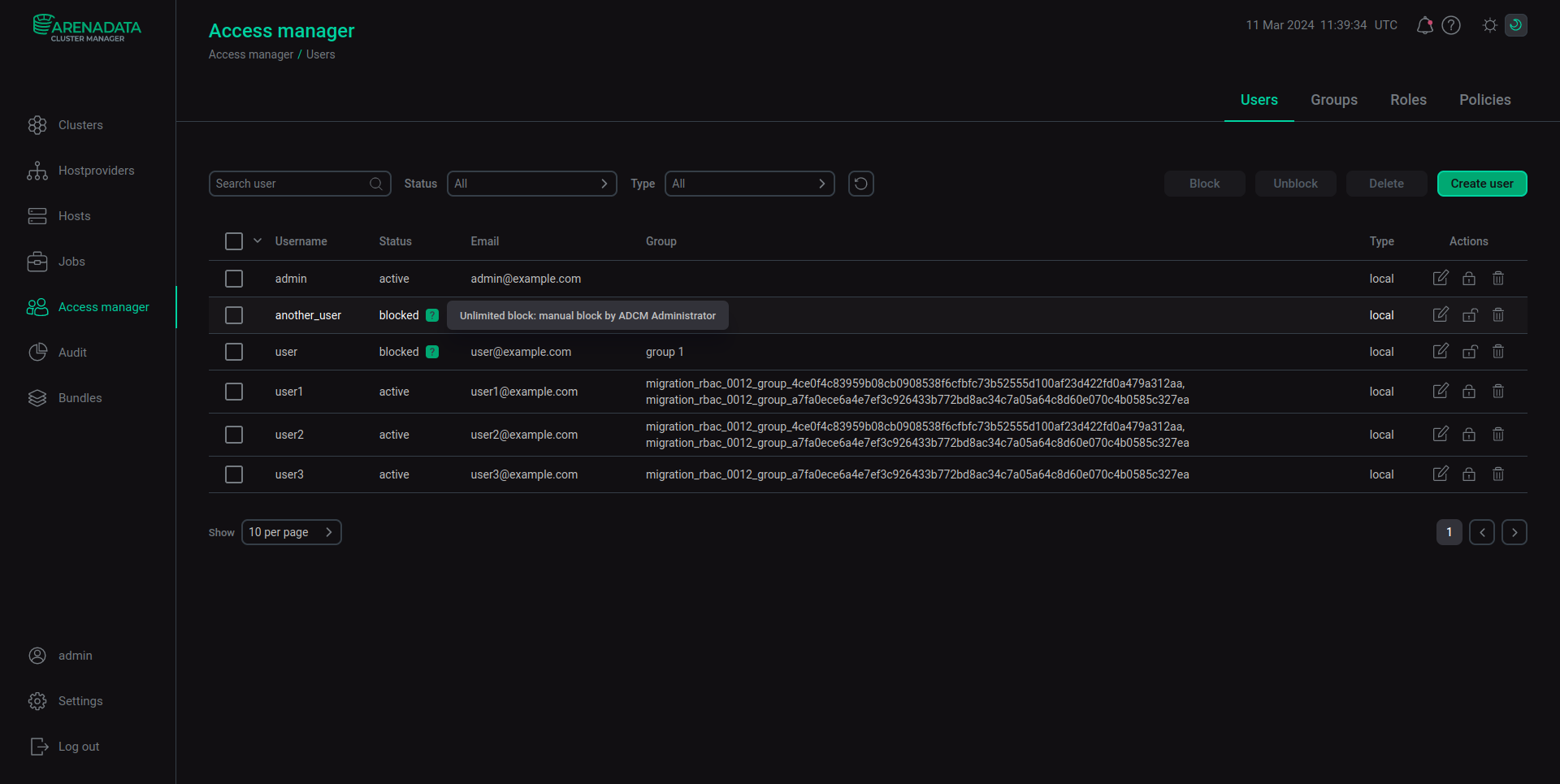Switch to the Groups tab

coord(1333,100)
